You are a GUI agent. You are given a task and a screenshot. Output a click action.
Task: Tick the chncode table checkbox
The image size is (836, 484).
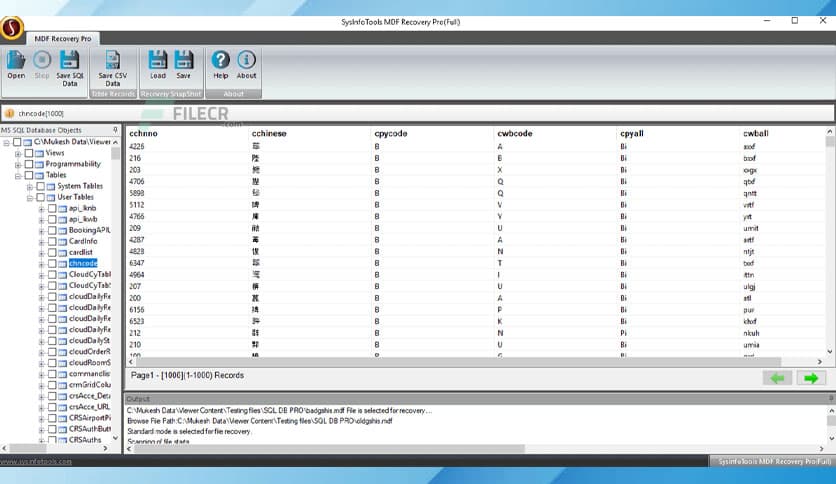(52, 263)
